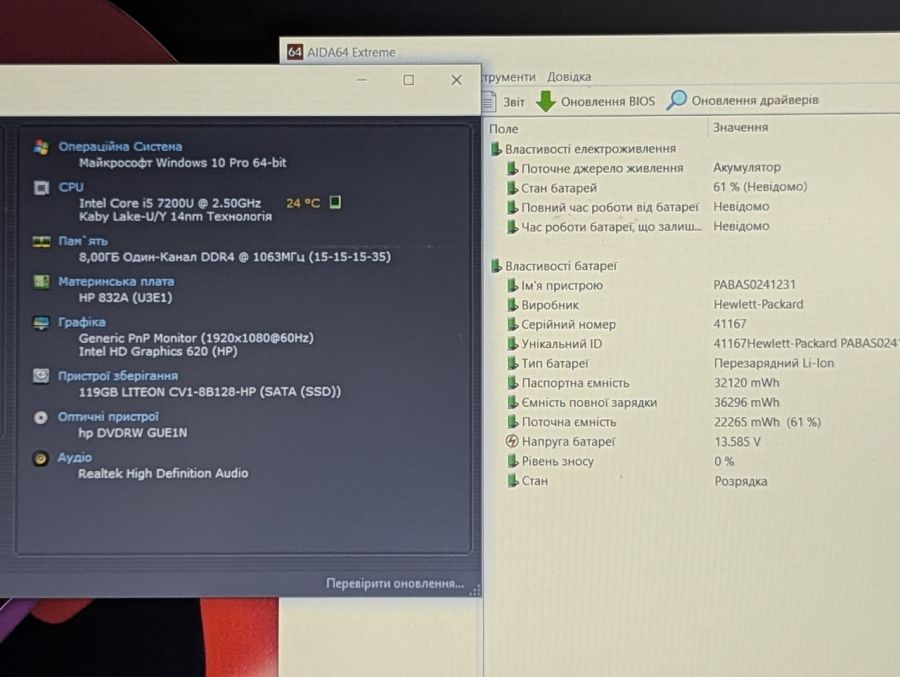Open the Оптичні пристрої section link
900x677 pixels.
click(x=108, y=417)
